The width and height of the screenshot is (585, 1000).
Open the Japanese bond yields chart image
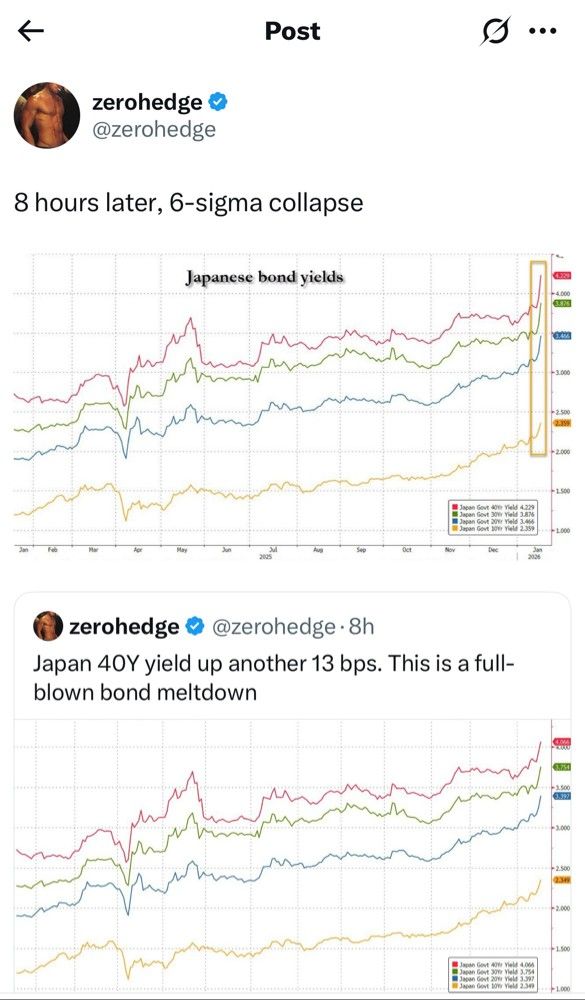[x=292, y=403]
